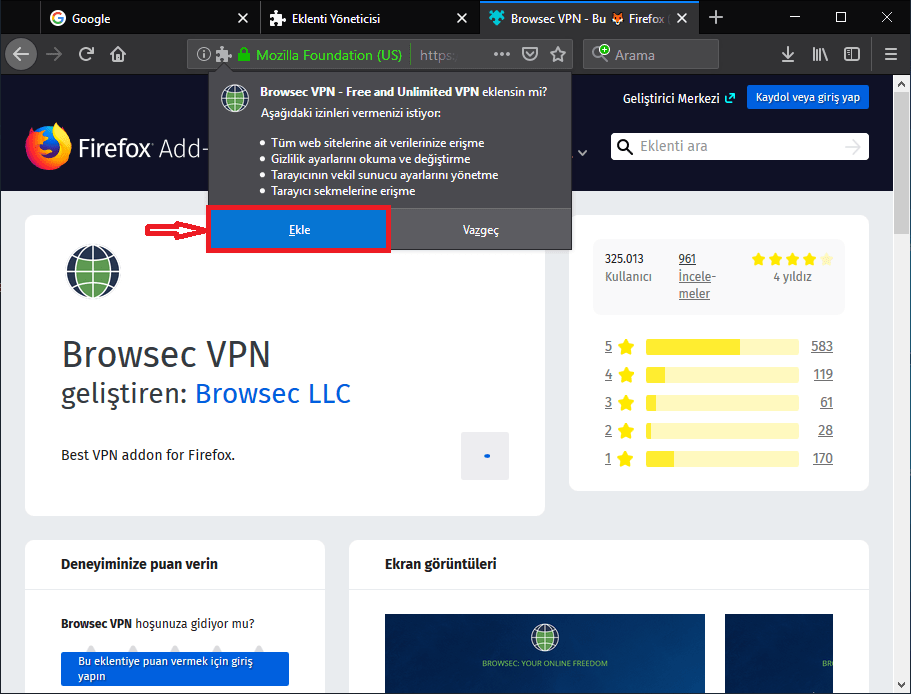Click in the Arama search box
Image resolution: width=911 pixels, height=694 pixels.
(651, 55)
